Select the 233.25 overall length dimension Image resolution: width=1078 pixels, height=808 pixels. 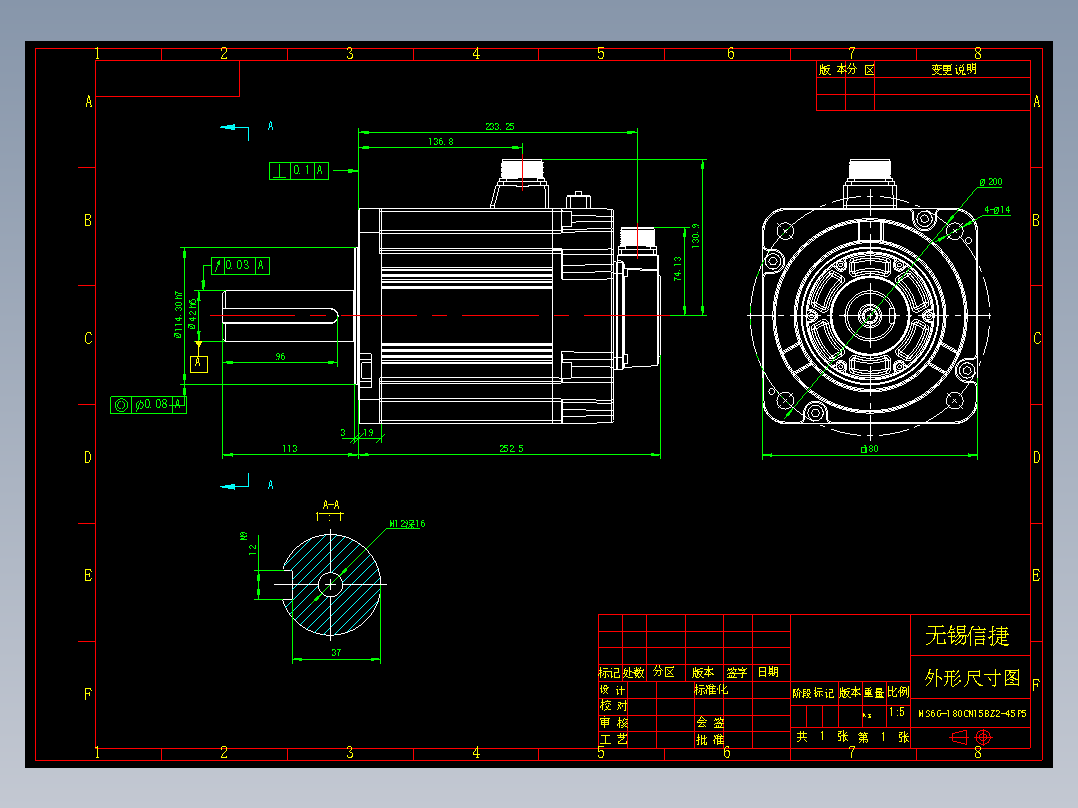[x=500, y=127]
